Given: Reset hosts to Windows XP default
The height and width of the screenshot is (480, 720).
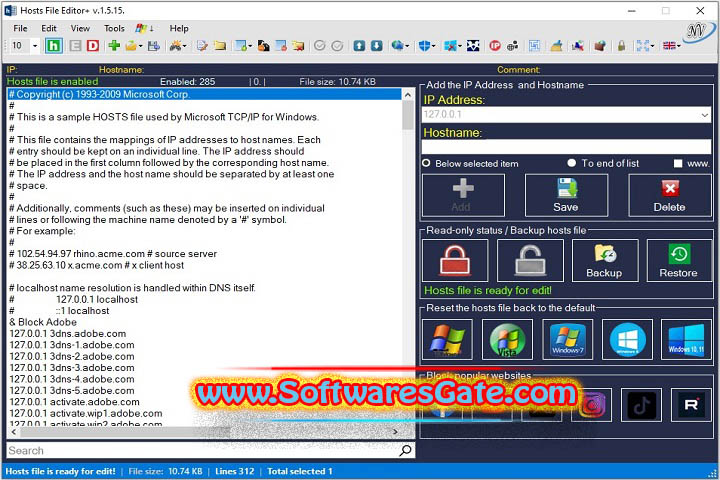Looking at the screenshot, I should (x=447, y=339).
